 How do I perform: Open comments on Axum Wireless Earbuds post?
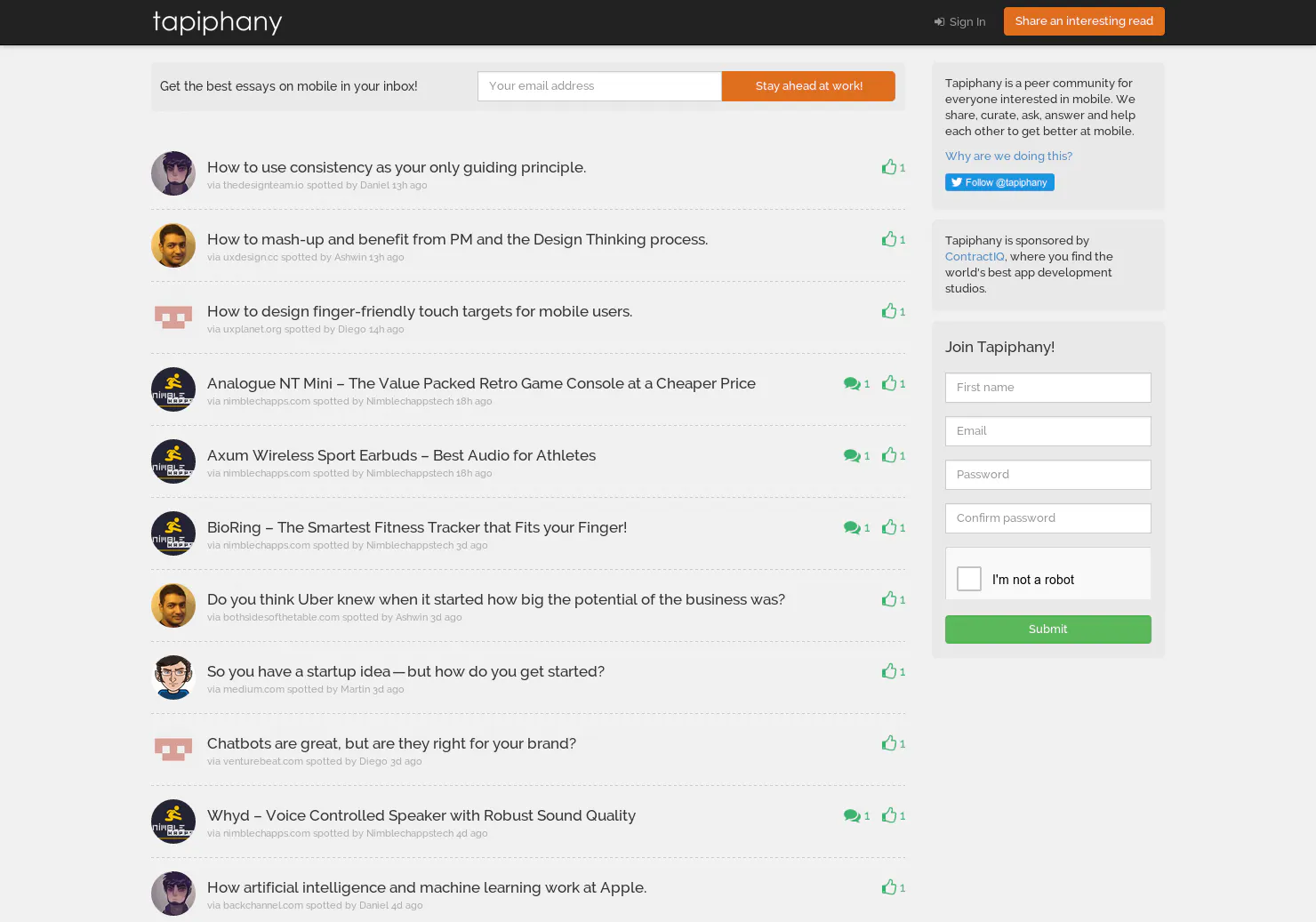point(856,455)
